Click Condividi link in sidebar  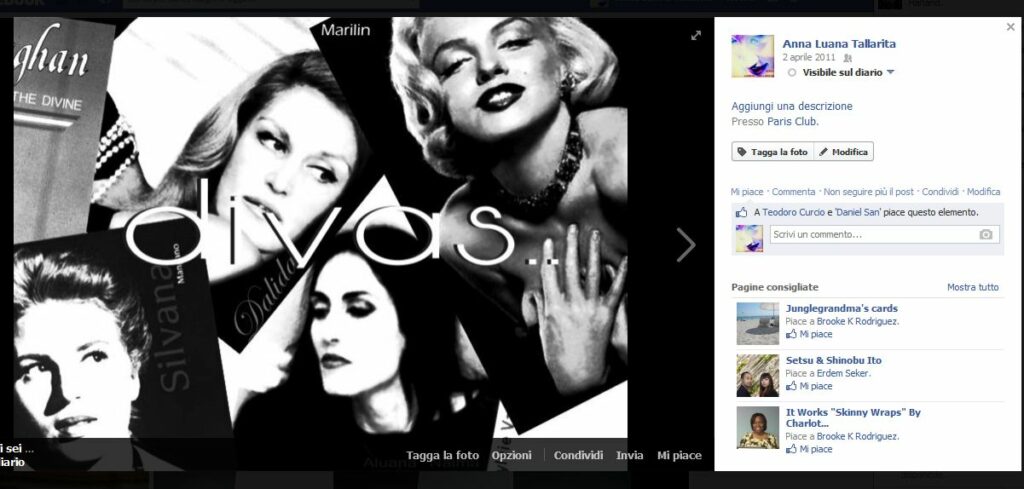tap(940, 192)
